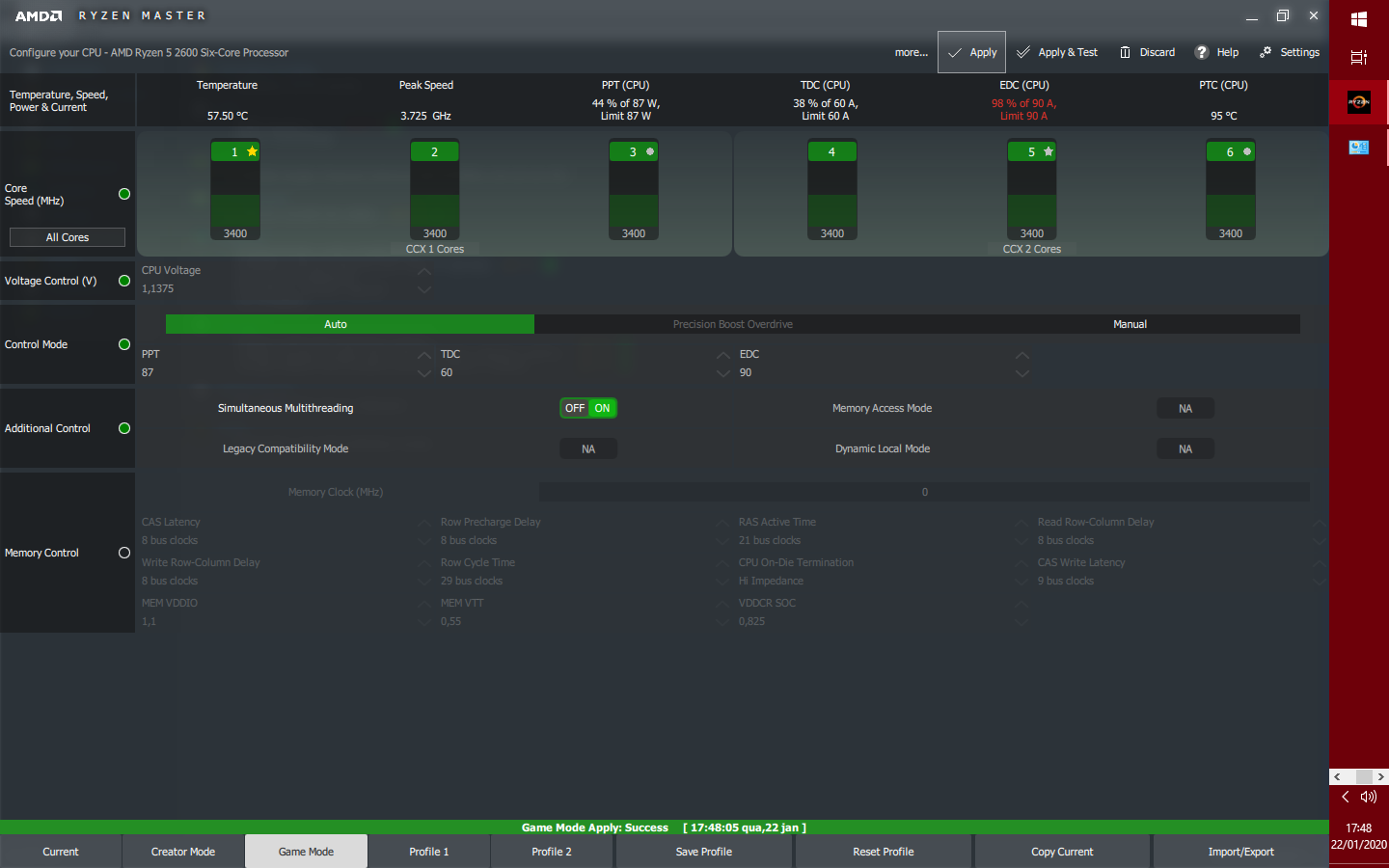1389x868 pixels.
Task: Switch to the Creator Mode tab
Action: pos(183,852)
